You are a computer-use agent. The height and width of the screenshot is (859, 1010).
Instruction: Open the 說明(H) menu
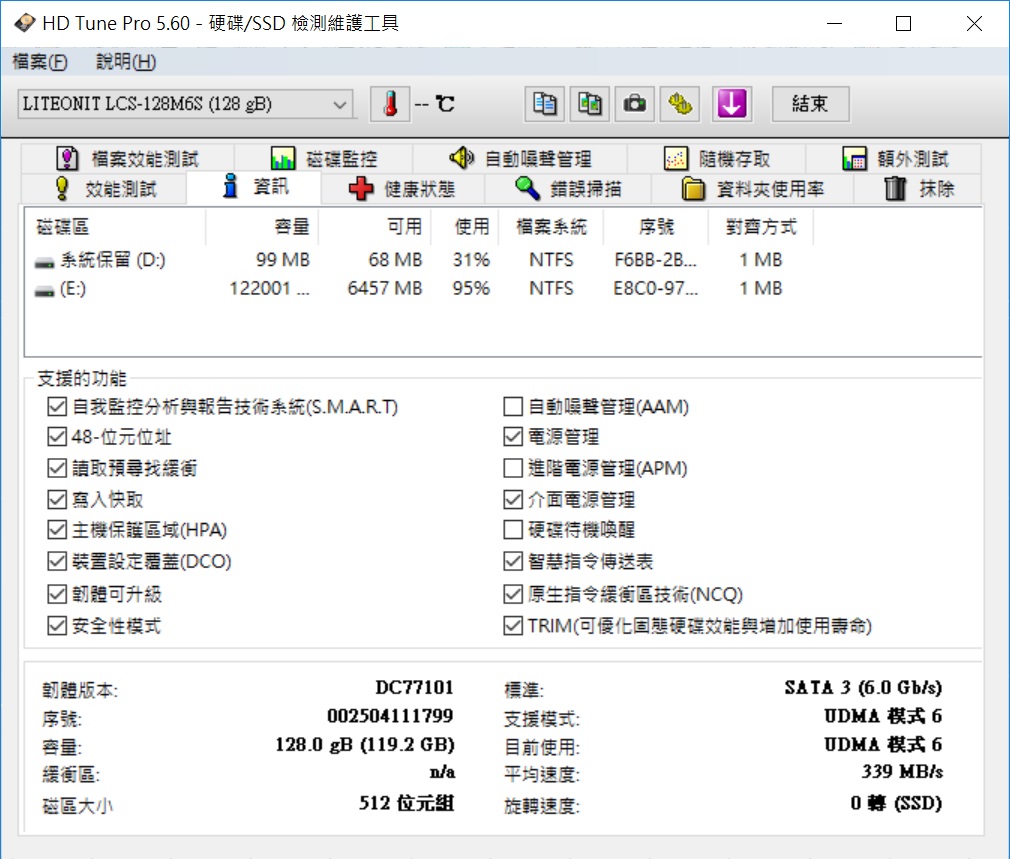tap(126, 62)
